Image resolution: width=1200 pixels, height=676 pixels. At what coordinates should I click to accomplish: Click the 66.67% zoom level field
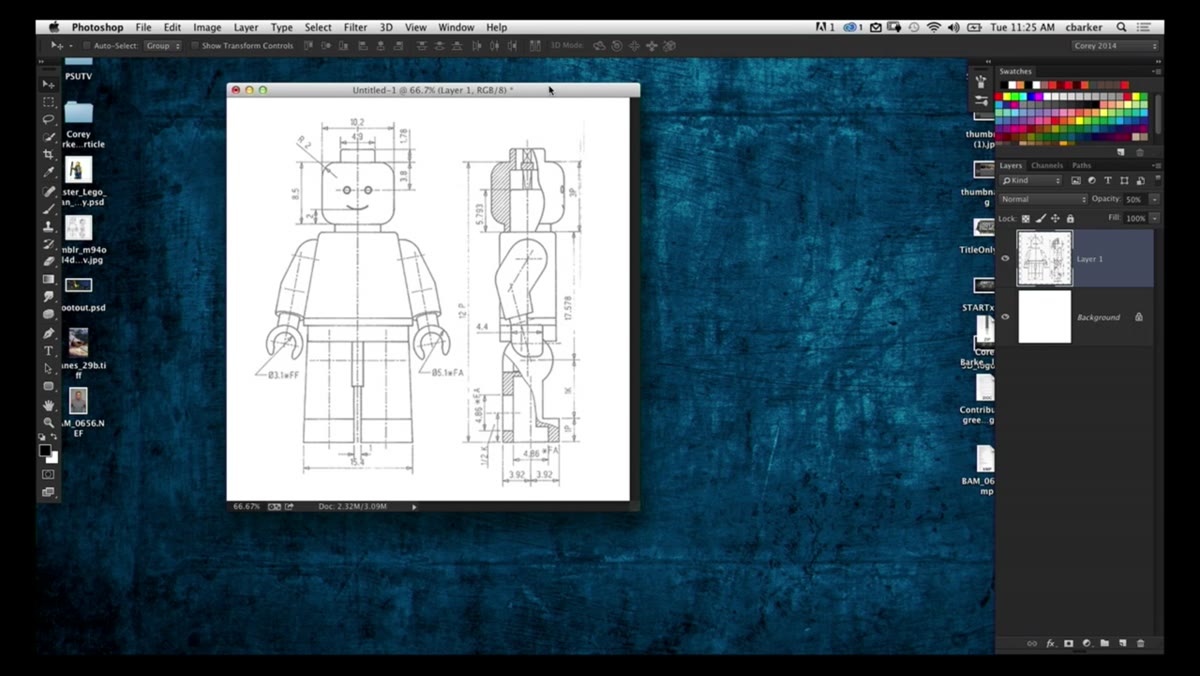246,507
